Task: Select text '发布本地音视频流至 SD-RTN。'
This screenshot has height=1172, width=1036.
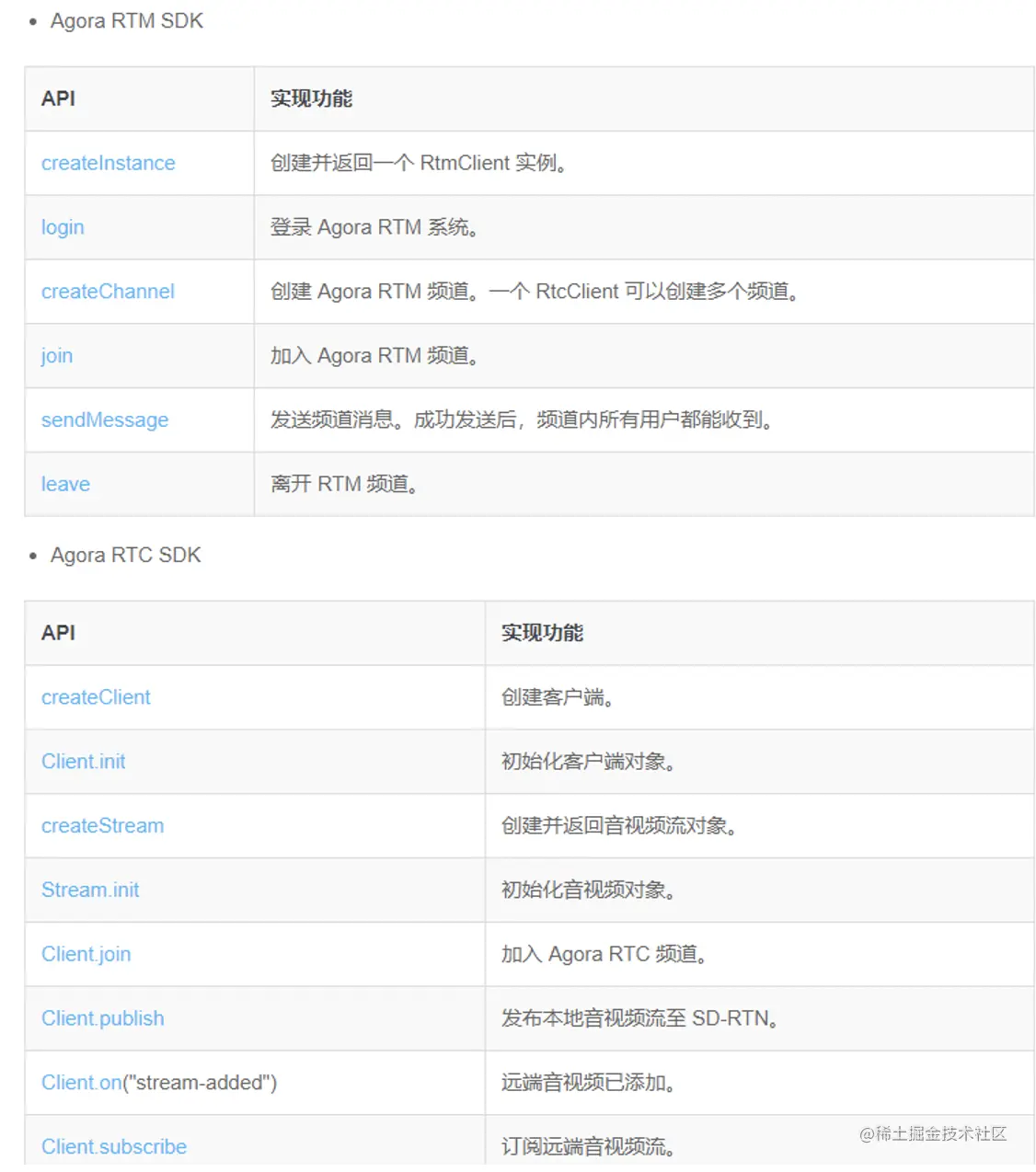Action: pos(640,1019)
